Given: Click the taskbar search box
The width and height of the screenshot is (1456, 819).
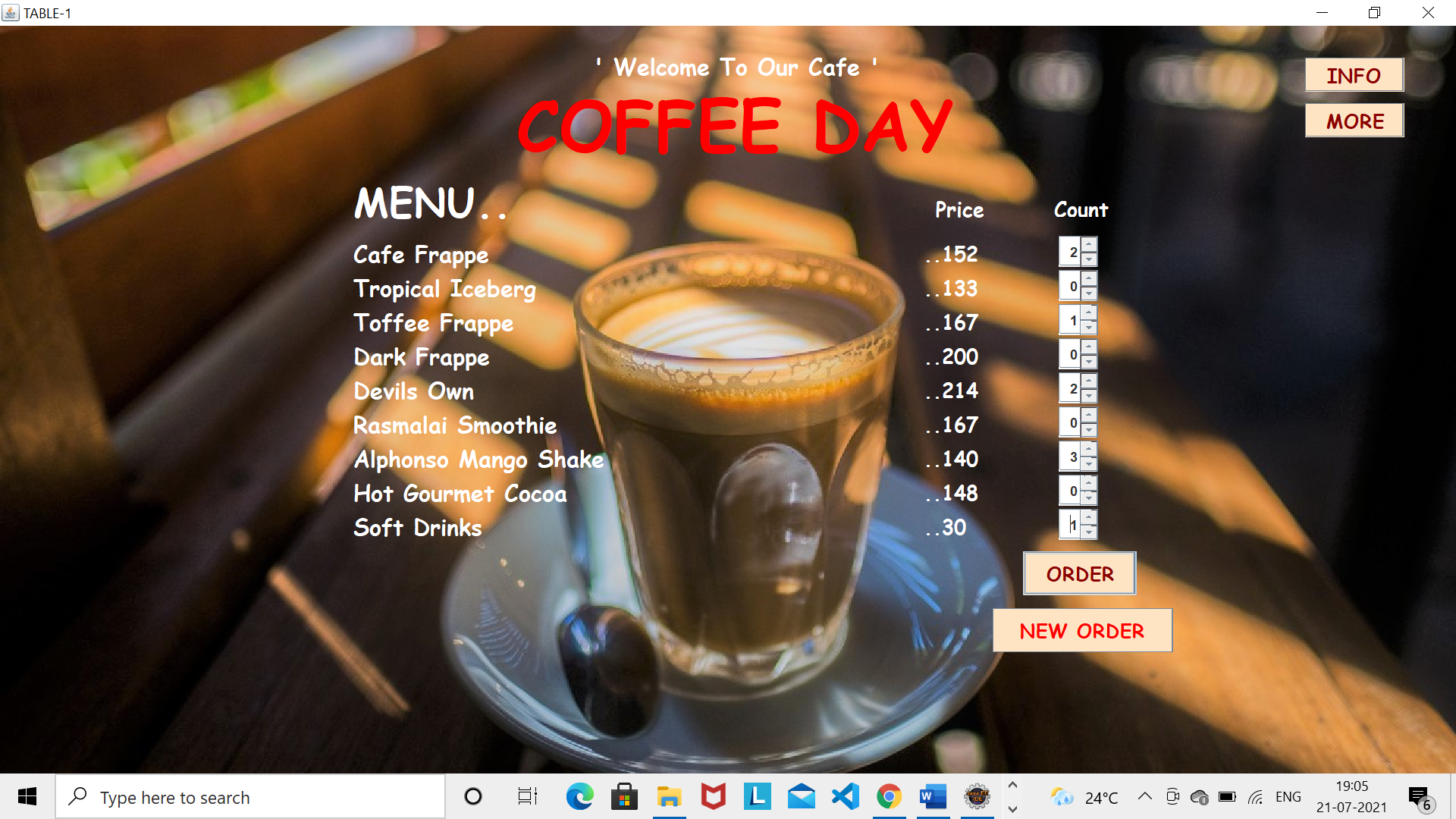Looking at the screenshot, I should pyautogui.click(x=250, y=797).
